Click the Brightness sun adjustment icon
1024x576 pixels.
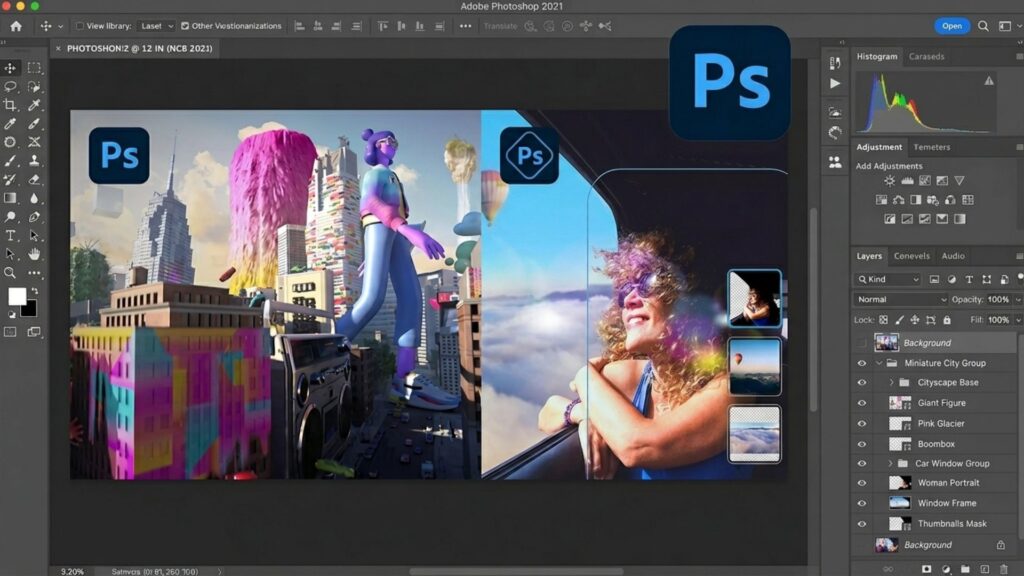point(889,181)
